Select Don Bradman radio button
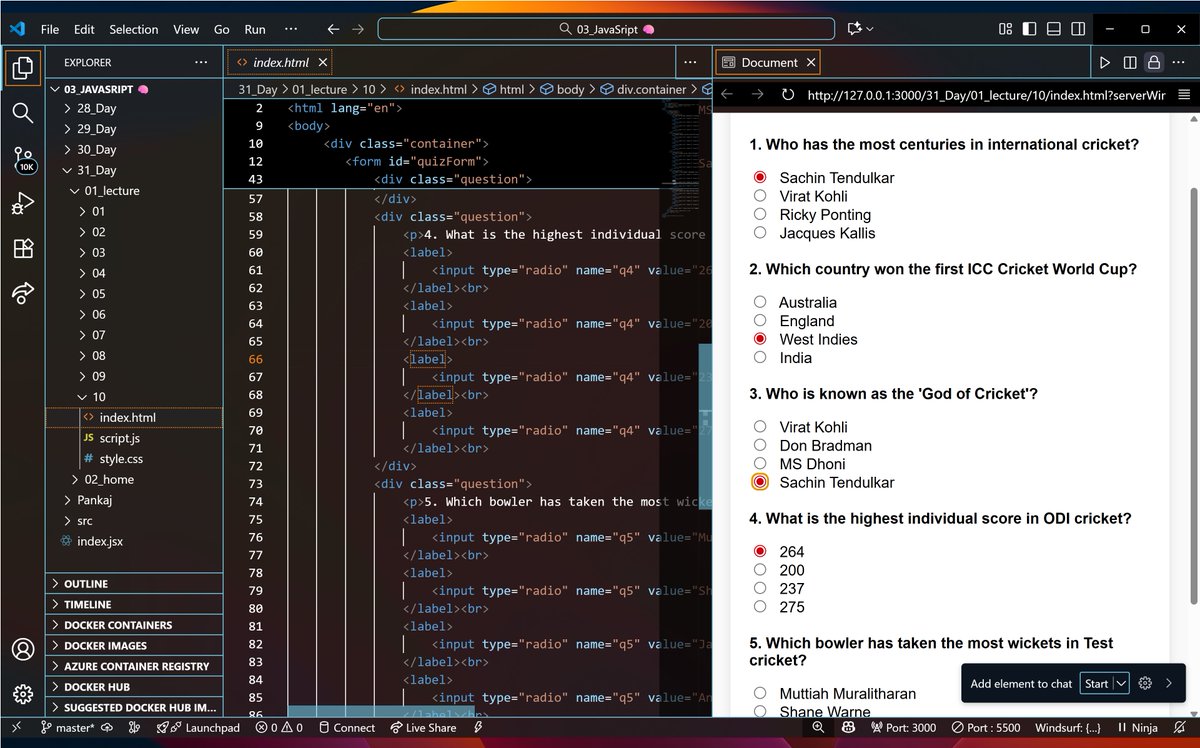This screenshot has height=748, width=1200. pos(760,445)
